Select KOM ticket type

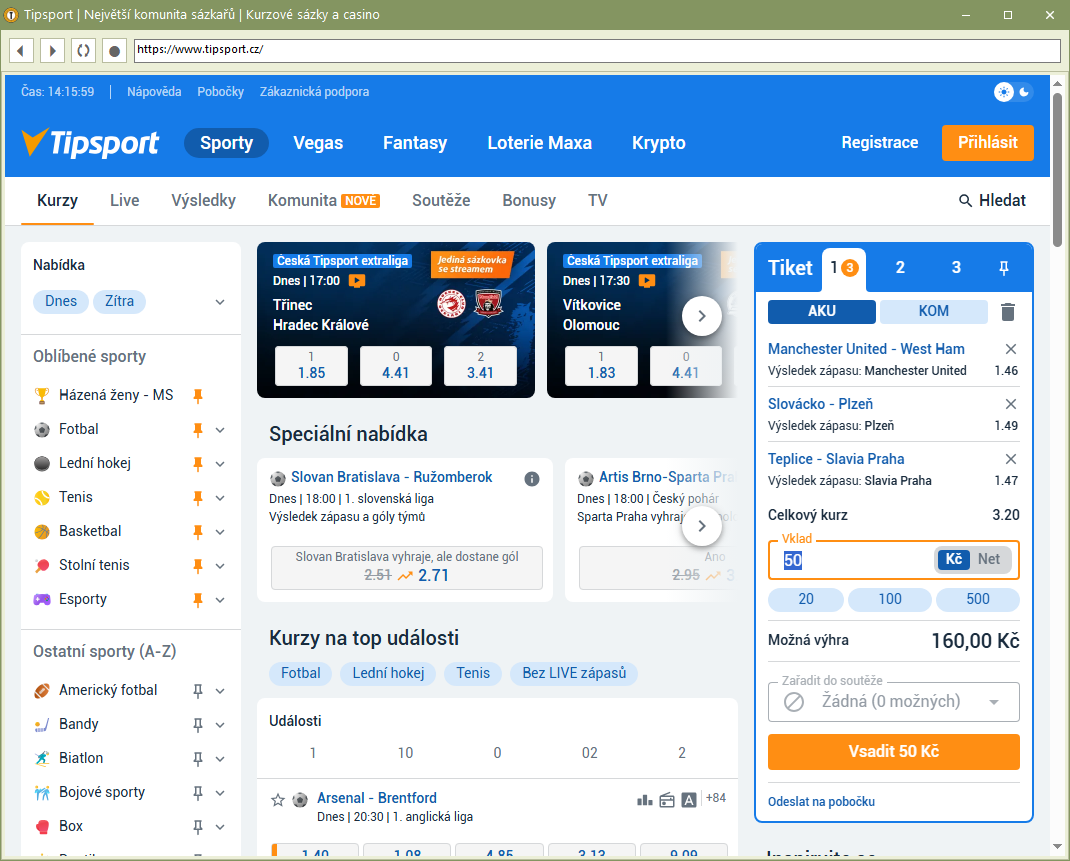pos(933,312)
